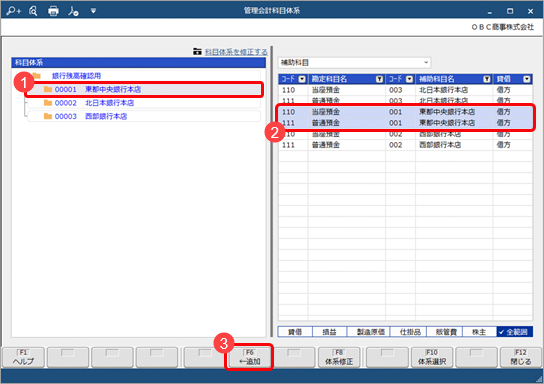The width and height of the screenshot is (544, 384).
Task: Select tree item 00001 東都中央銀行本店
Action: click(144, 89)
